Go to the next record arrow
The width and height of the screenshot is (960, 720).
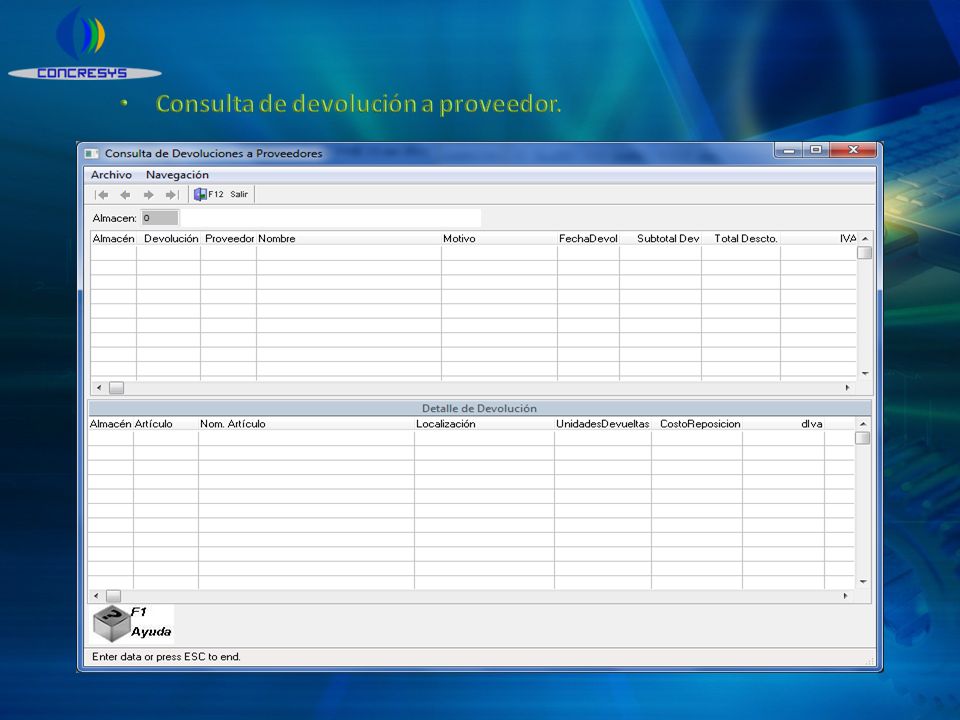[x=148, y=195]
